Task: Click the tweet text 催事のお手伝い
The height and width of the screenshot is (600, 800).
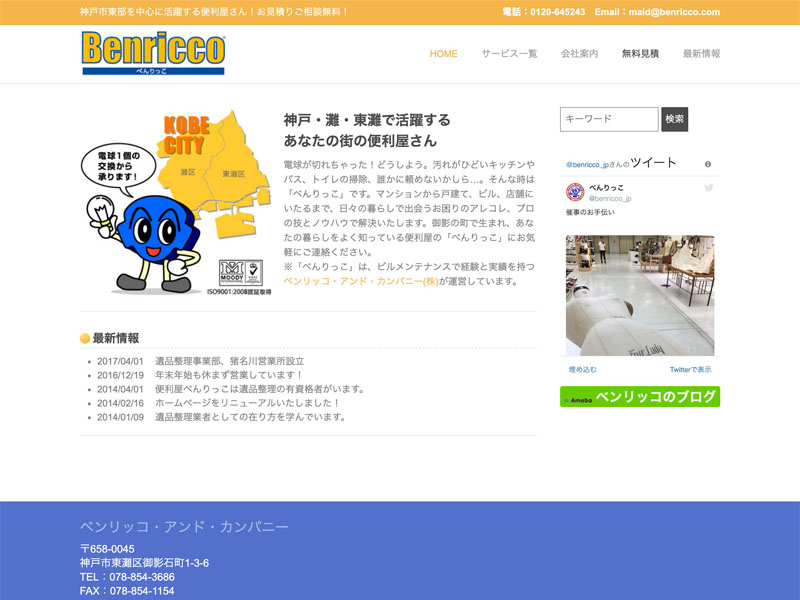Action: click(x=590, y=212)
